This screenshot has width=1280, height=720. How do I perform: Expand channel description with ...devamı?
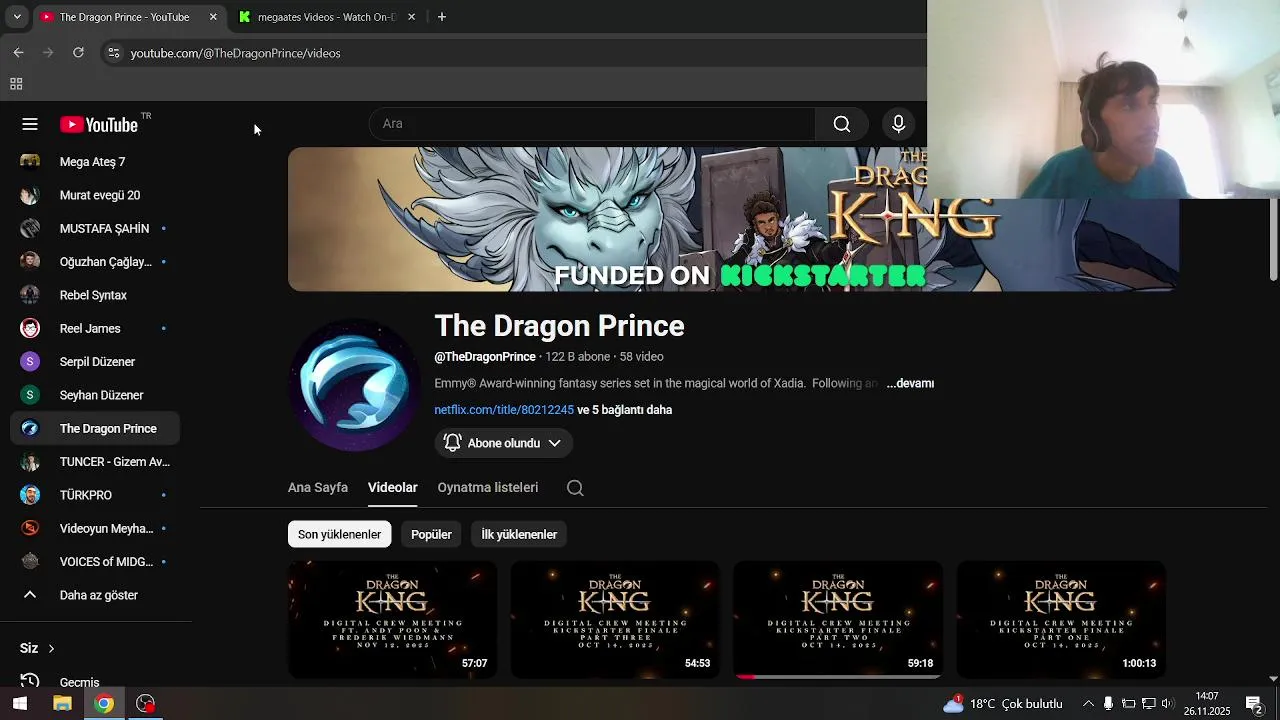point(910,383)
